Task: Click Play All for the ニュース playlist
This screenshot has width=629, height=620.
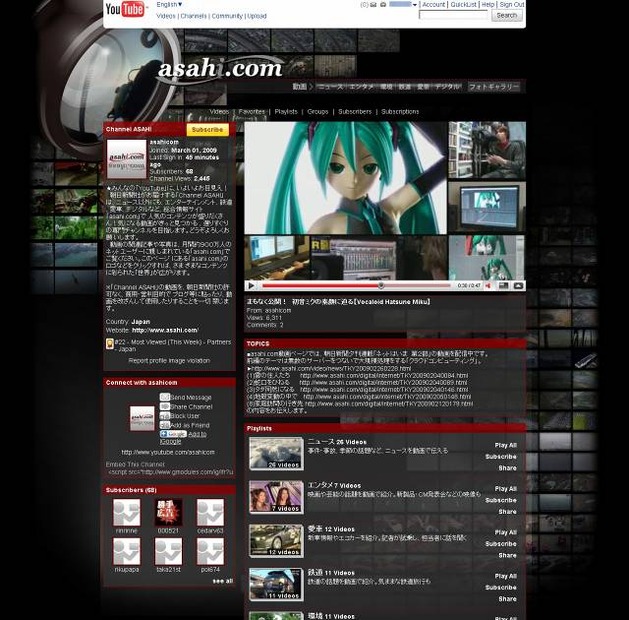Action: (505, 445)
